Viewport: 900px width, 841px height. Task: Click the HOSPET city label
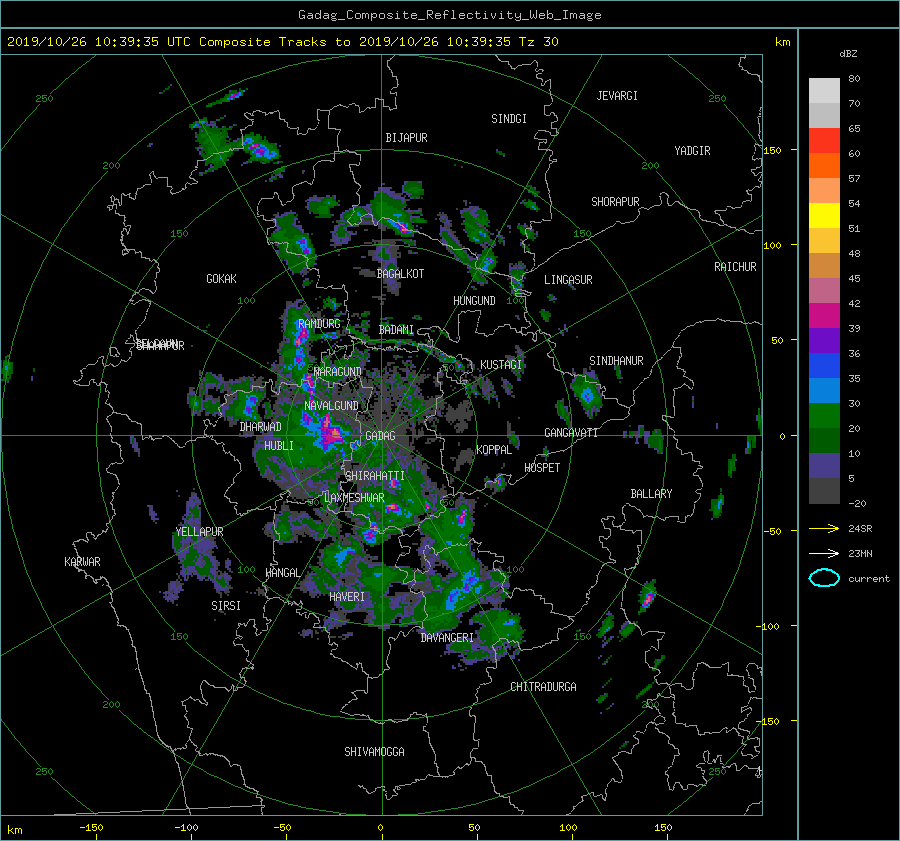pyautogui.click(x=542, y=468)
